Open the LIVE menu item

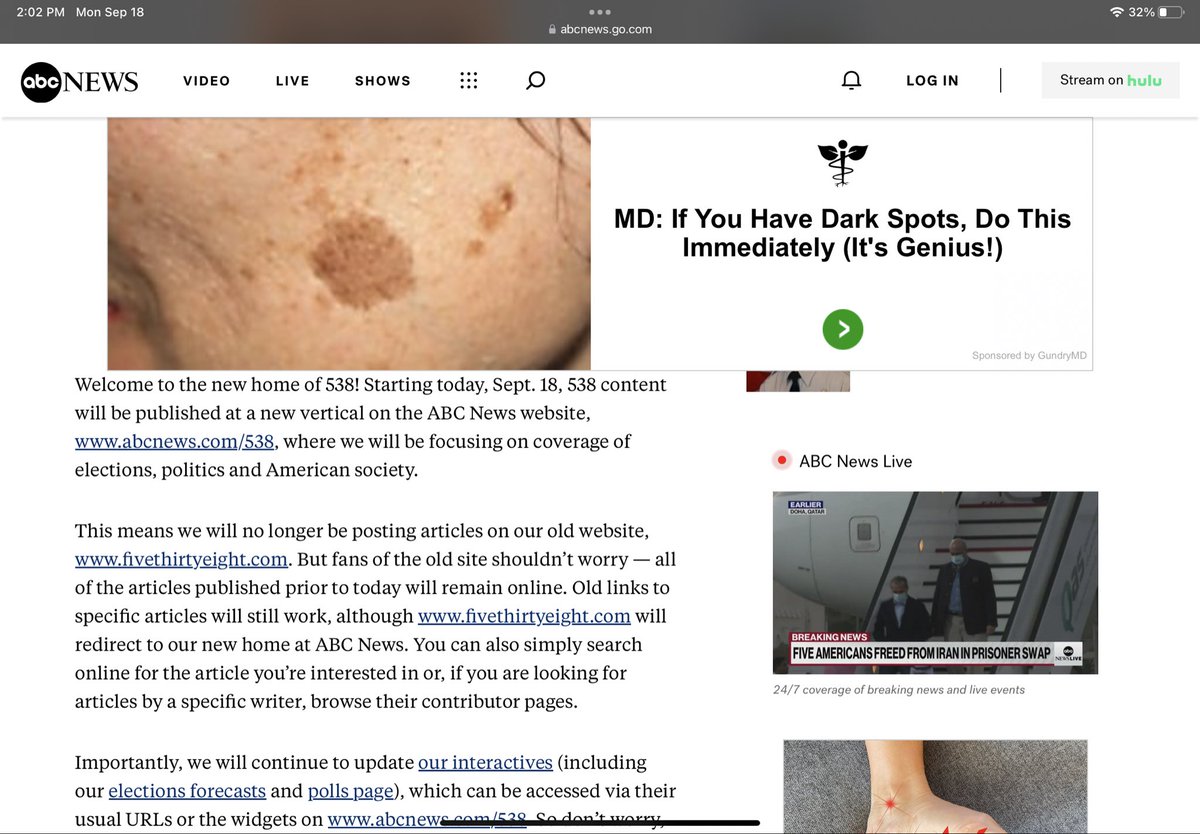pos(292,81)
